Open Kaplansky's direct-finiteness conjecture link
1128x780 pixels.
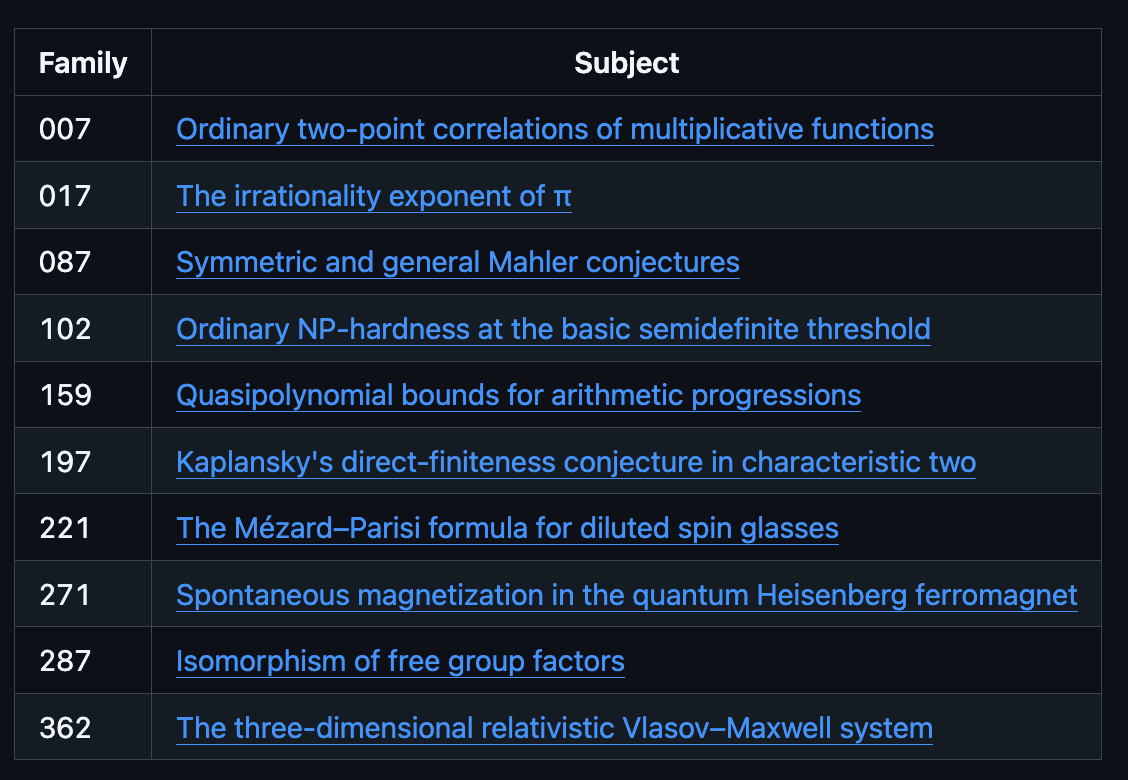[576, 462]
